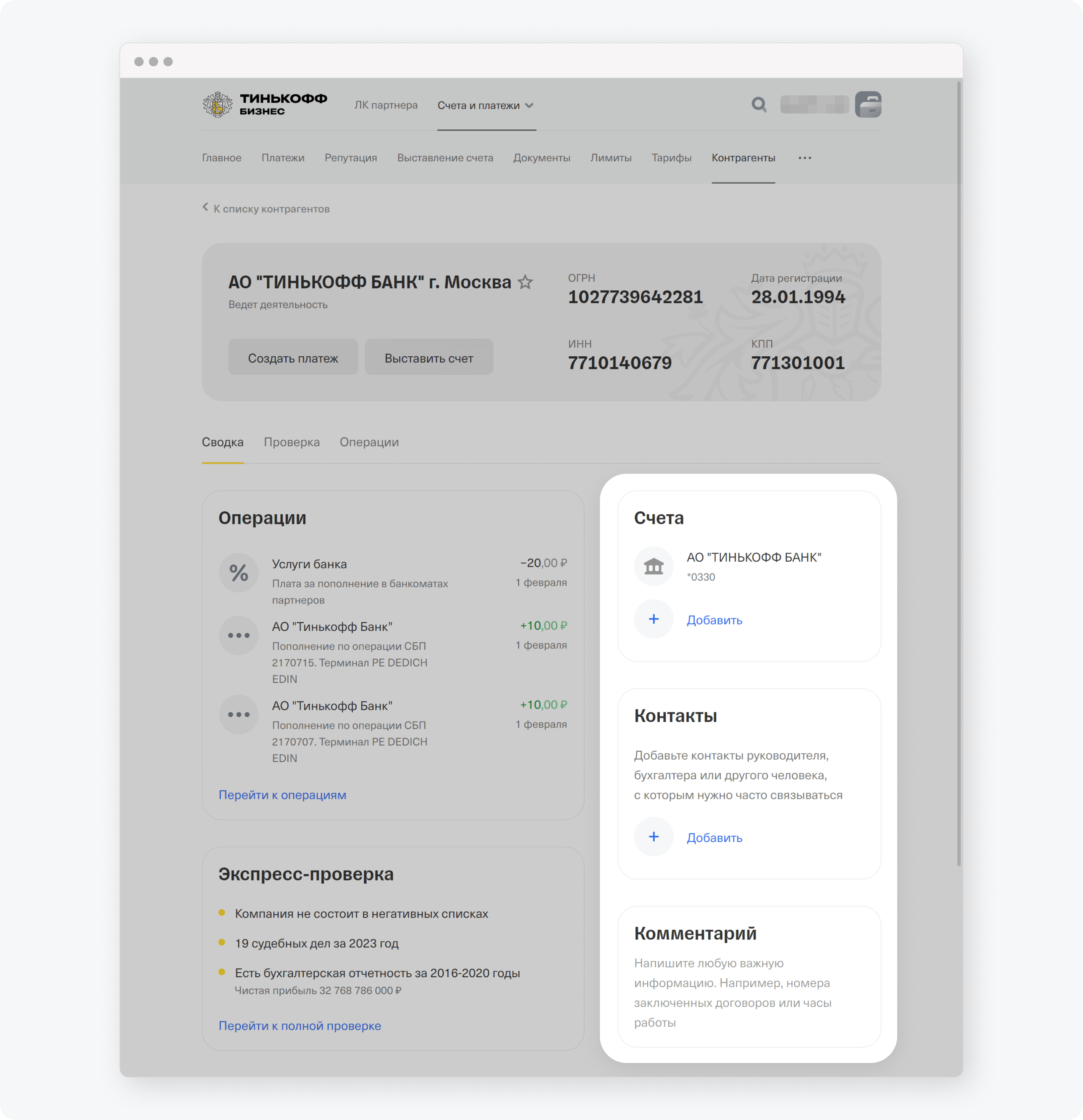
Task: Open the search magnifier icon
Action: (759, 105)
